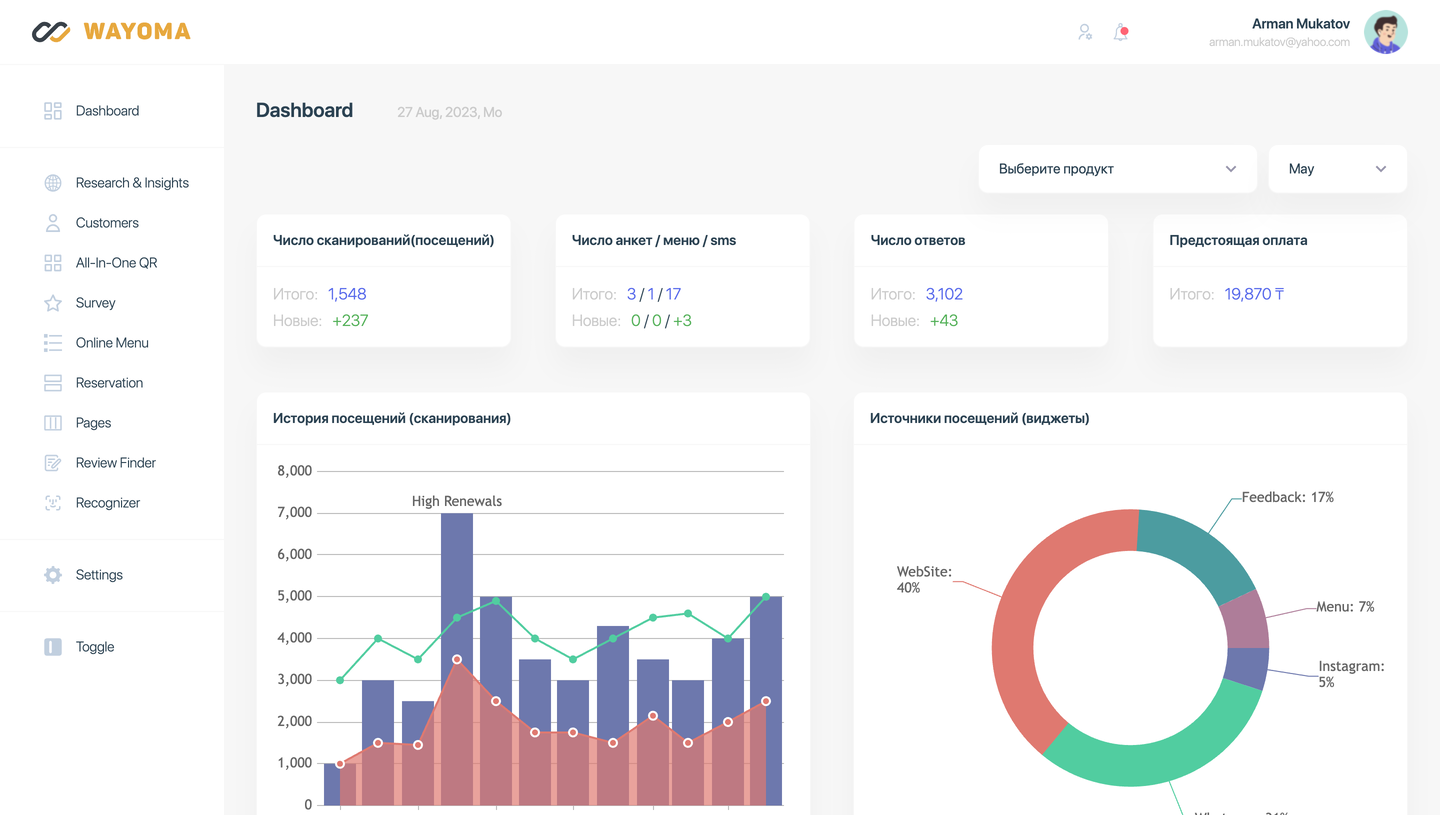Click the date '27 Aug, 2023, Mo'
Image resolution: width=1440 pixels, height=815 pixels.
(x=449, y=112)
